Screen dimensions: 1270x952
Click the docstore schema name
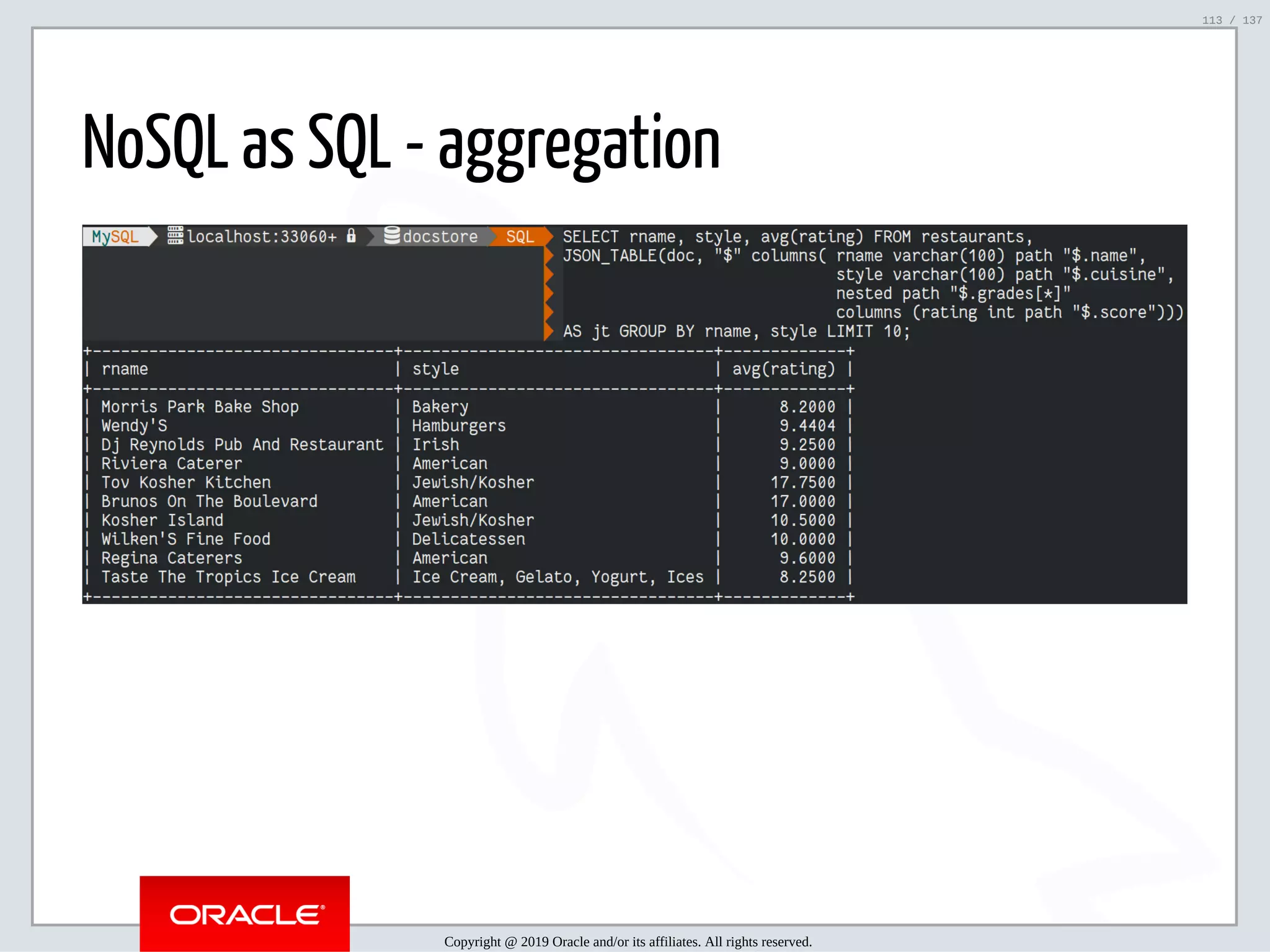tap(440, 237)
